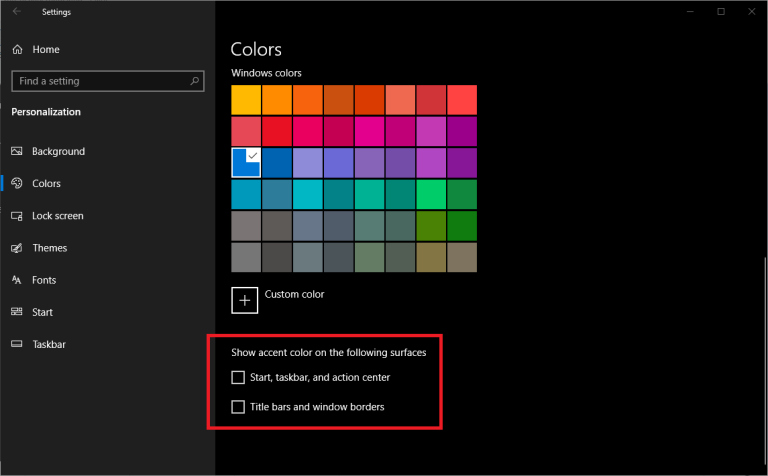The width and height of the screenshot is (768, 476).
Task: Click the Fonts icon in sidebar
Action: (17, 280)
